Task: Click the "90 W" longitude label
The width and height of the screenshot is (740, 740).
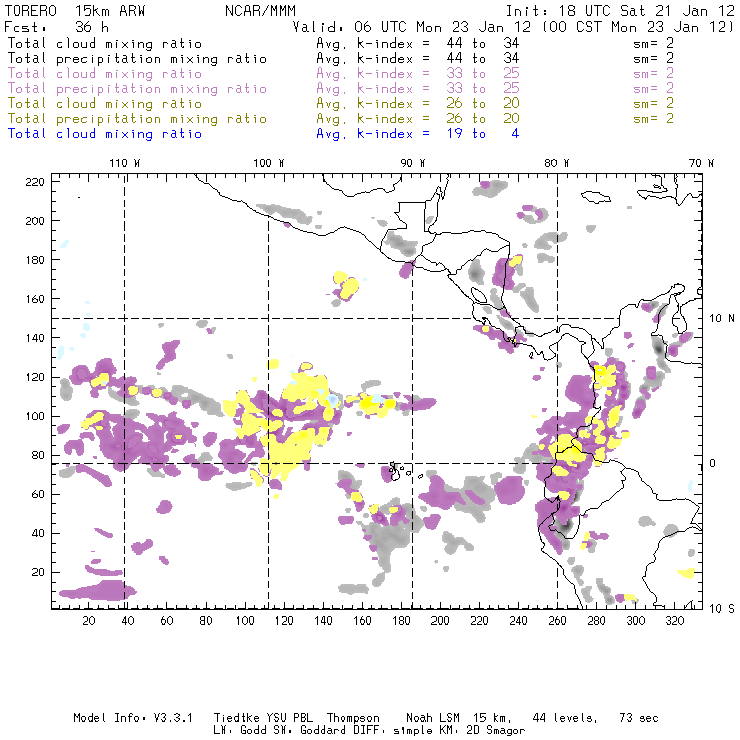Action: click(x=413, y=163)
